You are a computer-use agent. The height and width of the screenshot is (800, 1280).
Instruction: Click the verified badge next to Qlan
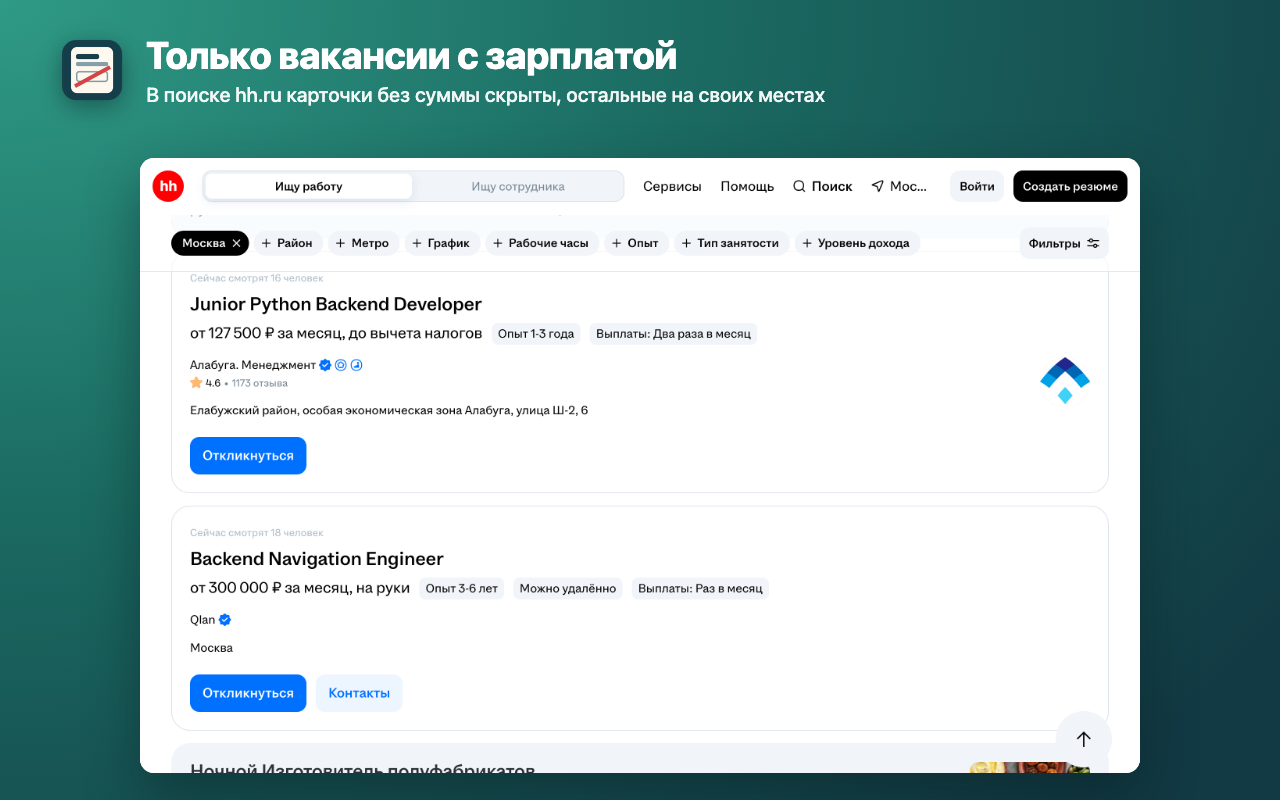tap(225, 620)
